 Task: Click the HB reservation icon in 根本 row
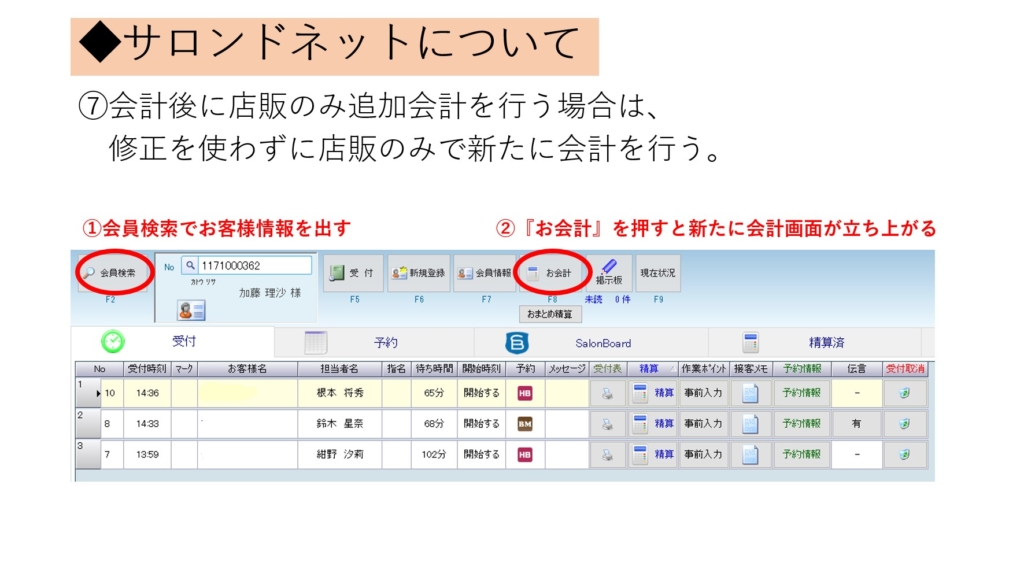(x=525, y=393)
